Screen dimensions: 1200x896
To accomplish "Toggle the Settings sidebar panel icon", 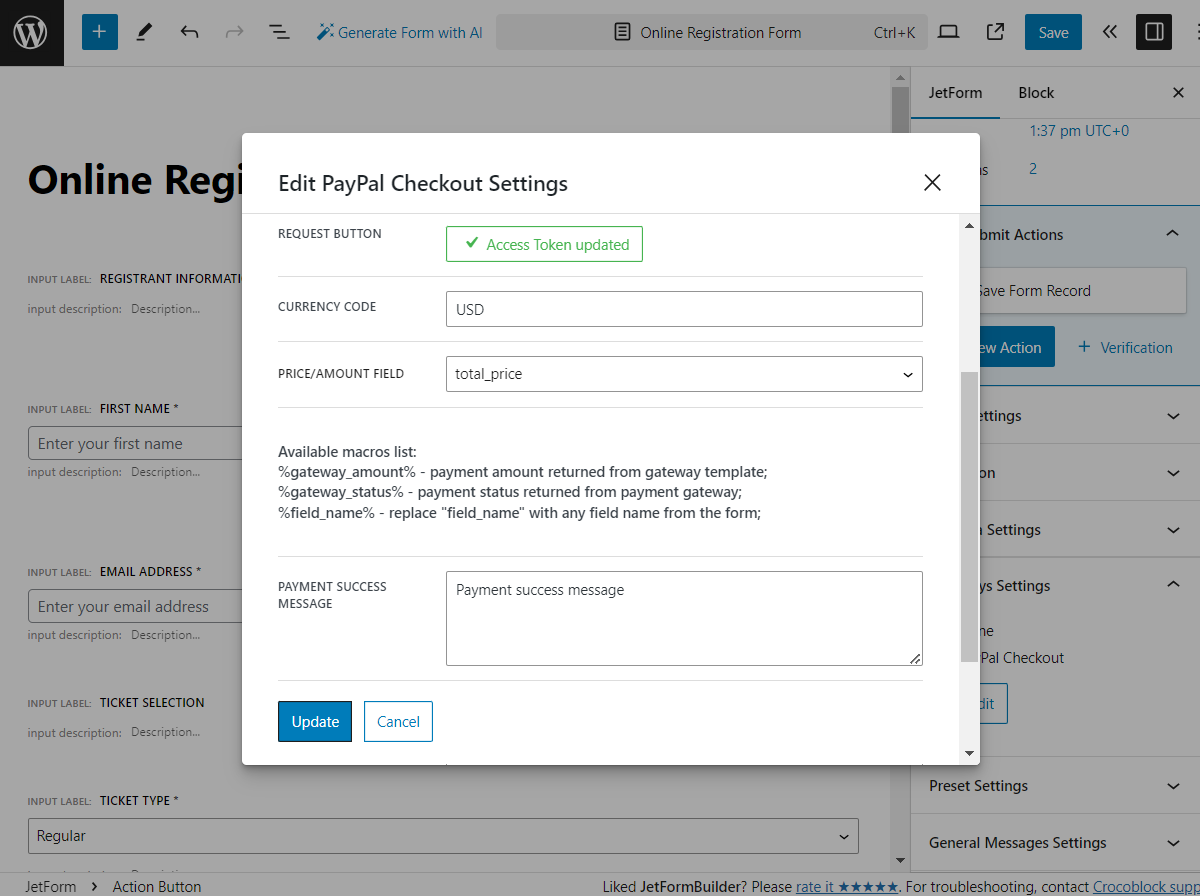I will [1154, 32].
